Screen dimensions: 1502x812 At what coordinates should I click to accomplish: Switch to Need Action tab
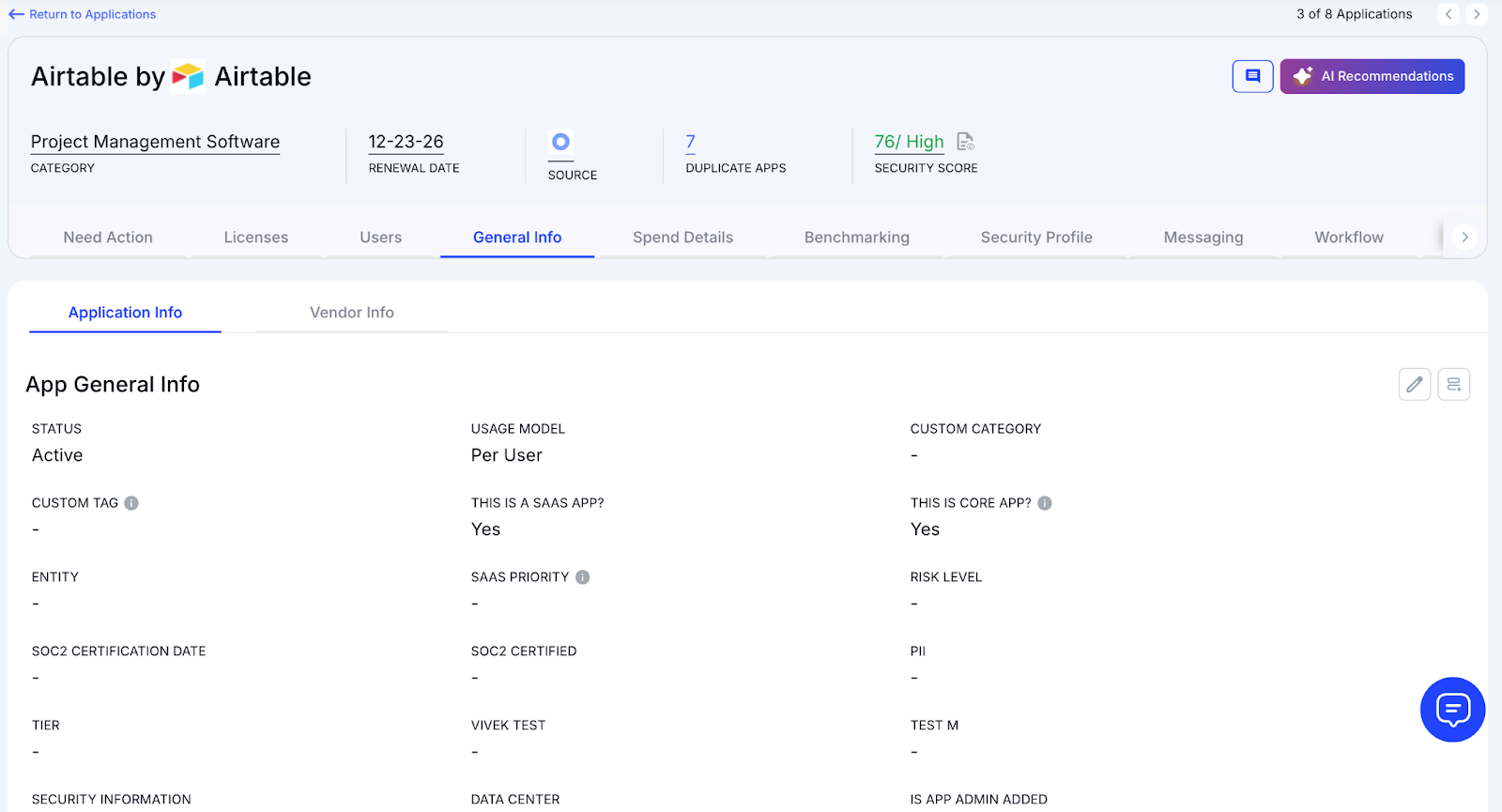click(108, 237)
